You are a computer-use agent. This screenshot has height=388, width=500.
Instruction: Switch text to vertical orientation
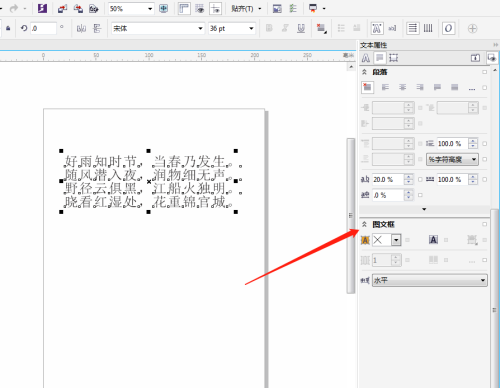coord(428,28)
